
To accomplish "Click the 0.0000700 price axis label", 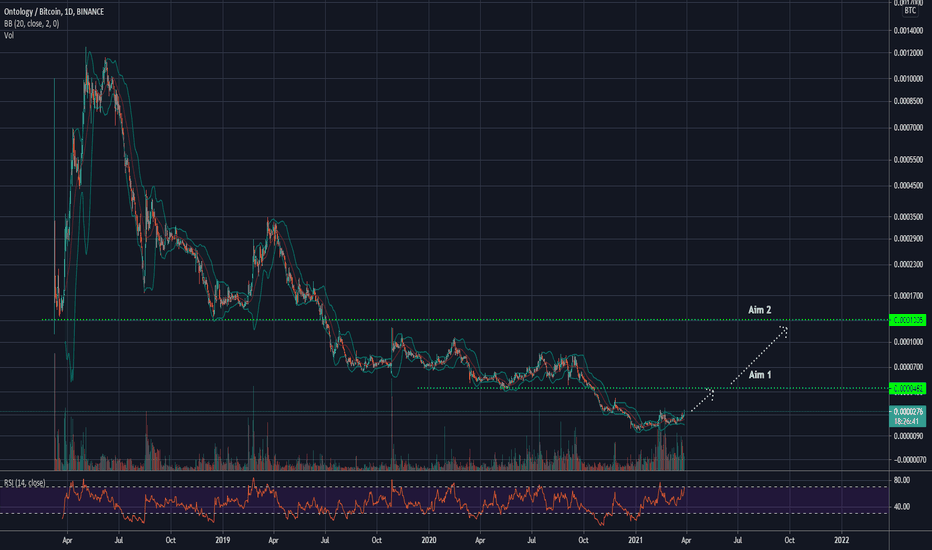I will (908, 367).
